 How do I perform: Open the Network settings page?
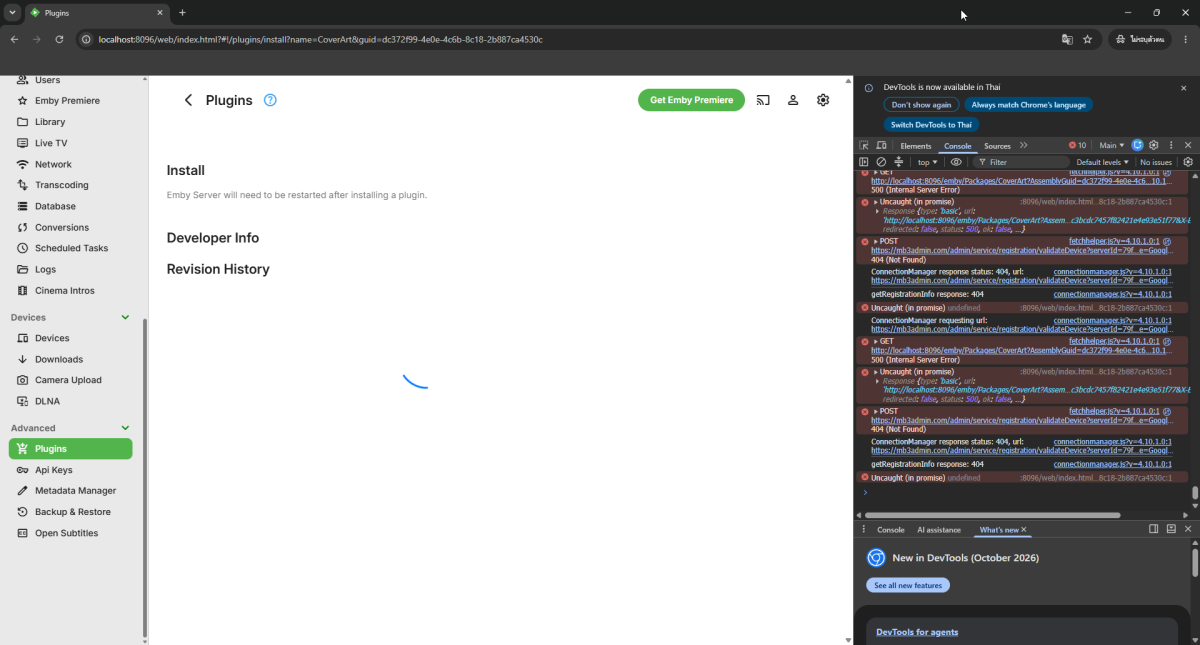(x=70, y=164)
